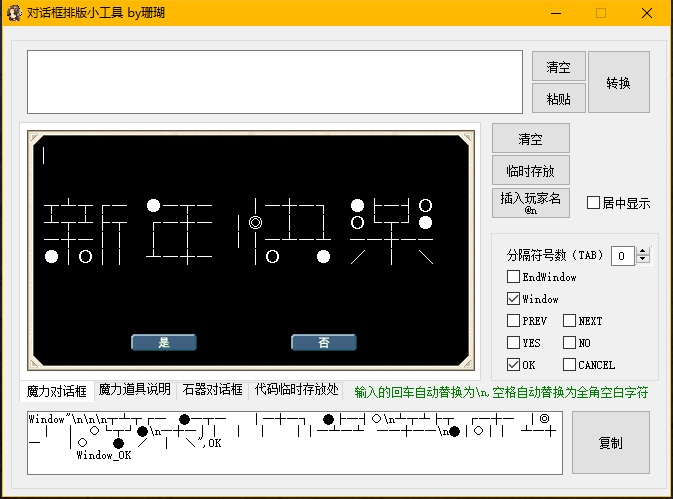Check the EndWindow checkbox

(513, 277)
